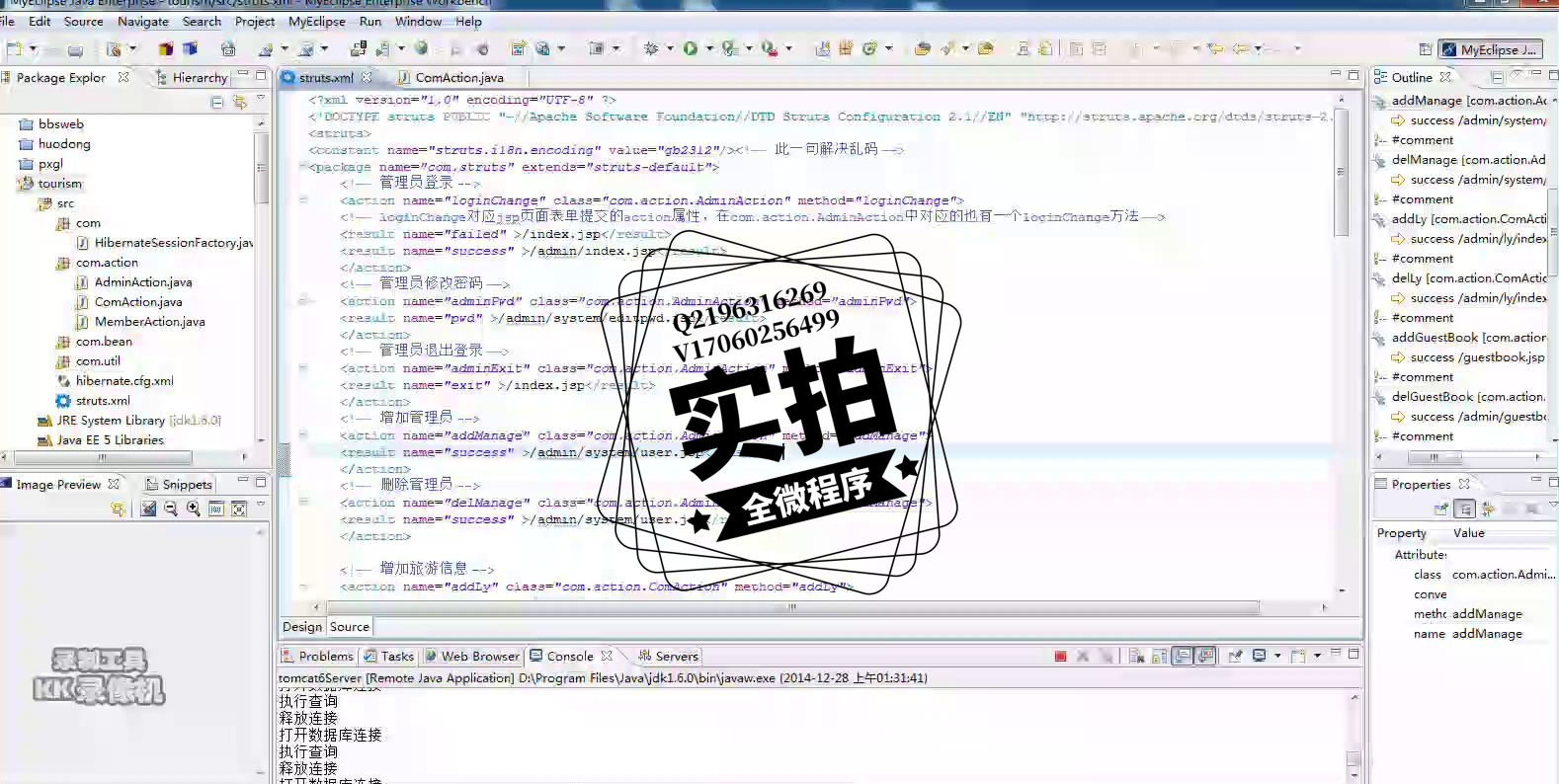Viewport: 1559px width, 784px height.
Task: Open Debug button dropdown arrow
Action: (670, 48)
